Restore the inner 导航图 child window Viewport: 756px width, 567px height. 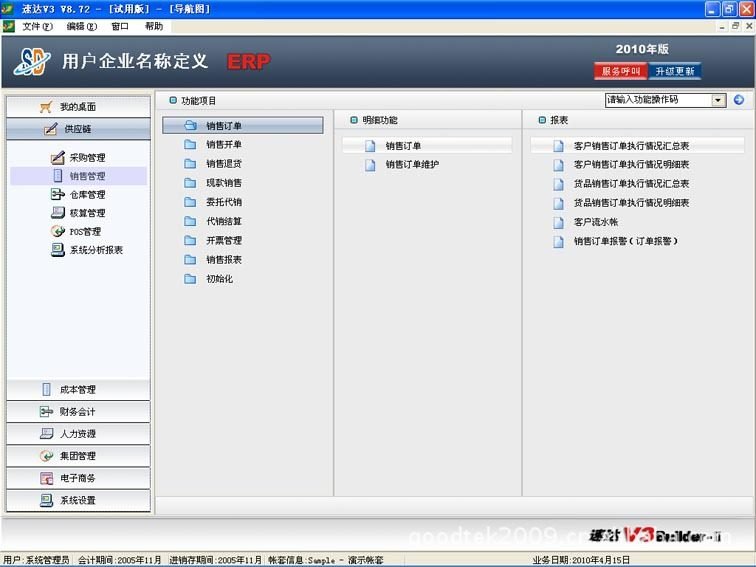pos(735,26)
